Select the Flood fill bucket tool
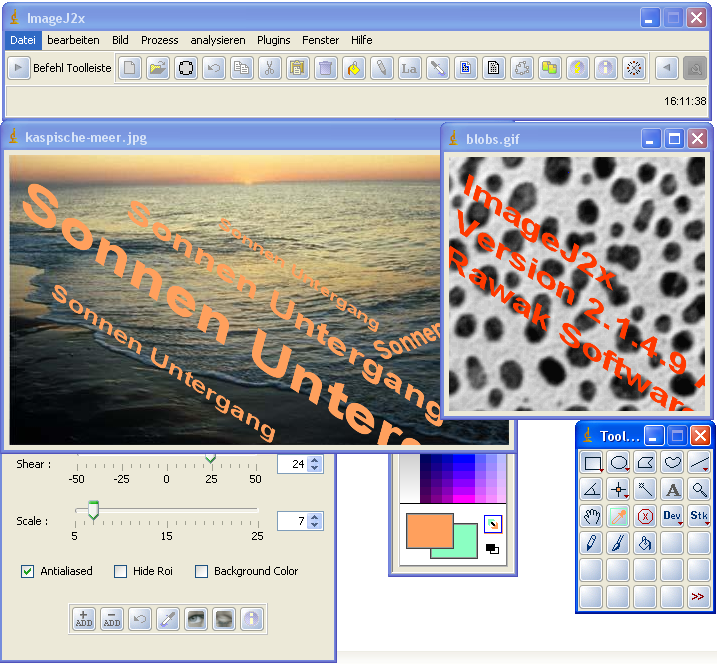 tap(645, 543)
